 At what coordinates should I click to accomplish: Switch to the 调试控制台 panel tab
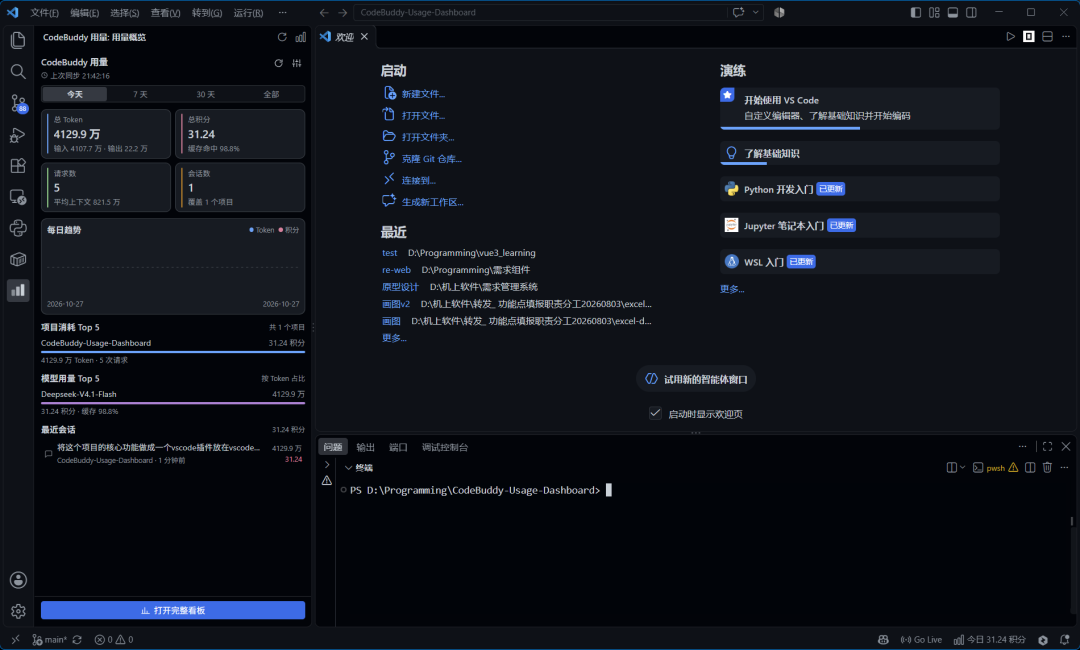445,447
